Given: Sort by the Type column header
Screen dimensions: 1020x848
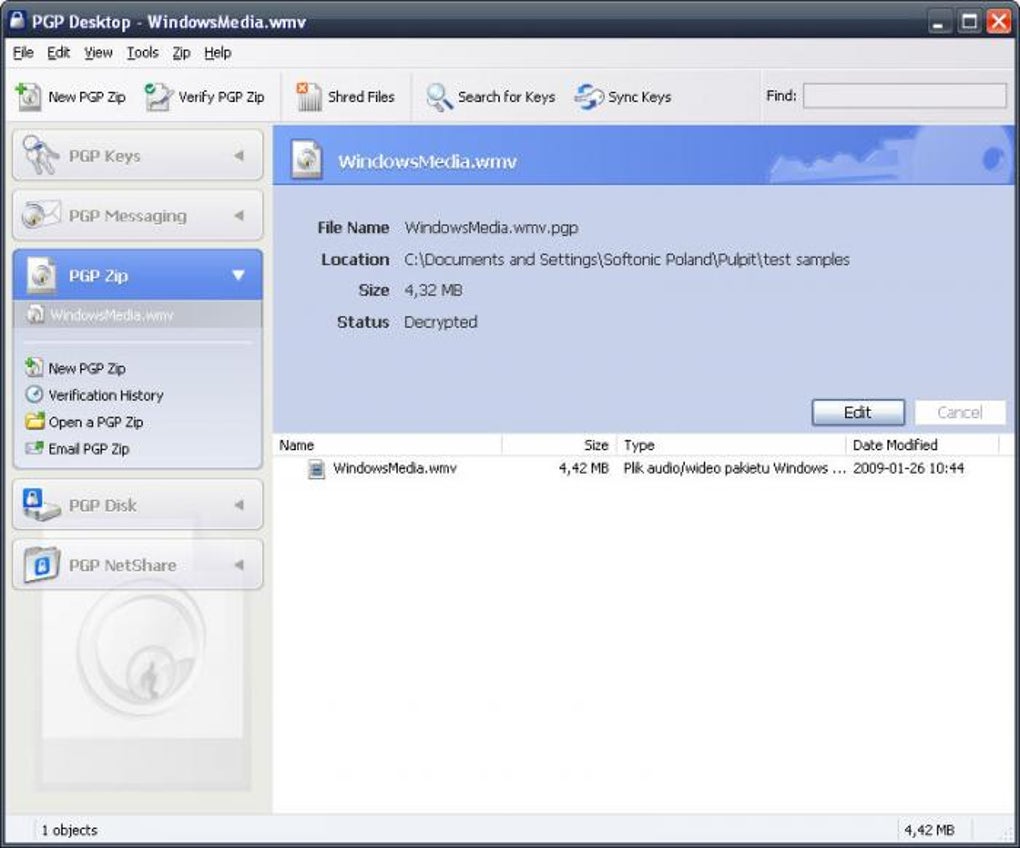Looking at the screenshot, I should click(731, 445).
